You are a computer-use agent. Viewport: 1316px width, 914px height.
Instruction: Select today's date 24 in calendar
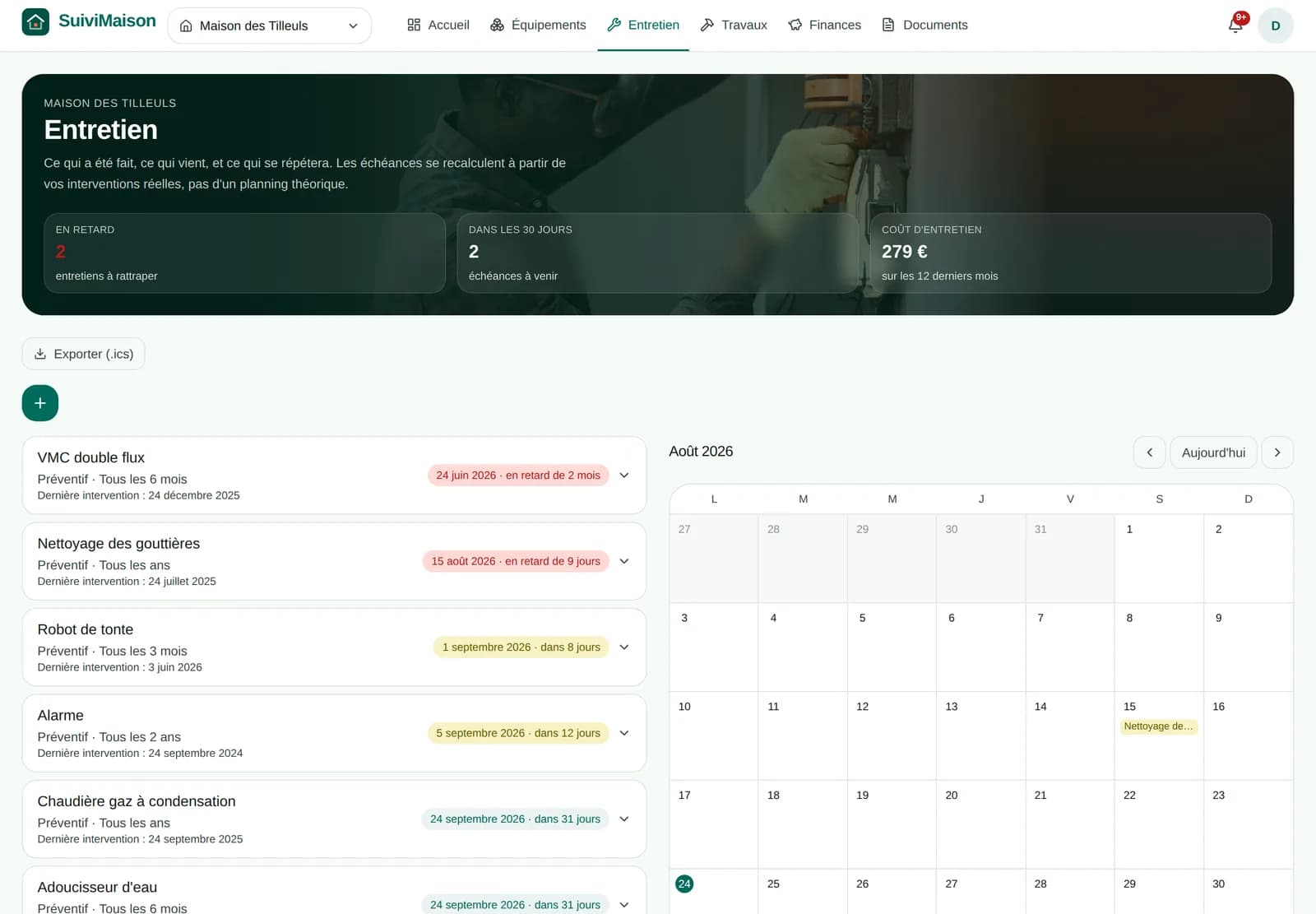684,884
